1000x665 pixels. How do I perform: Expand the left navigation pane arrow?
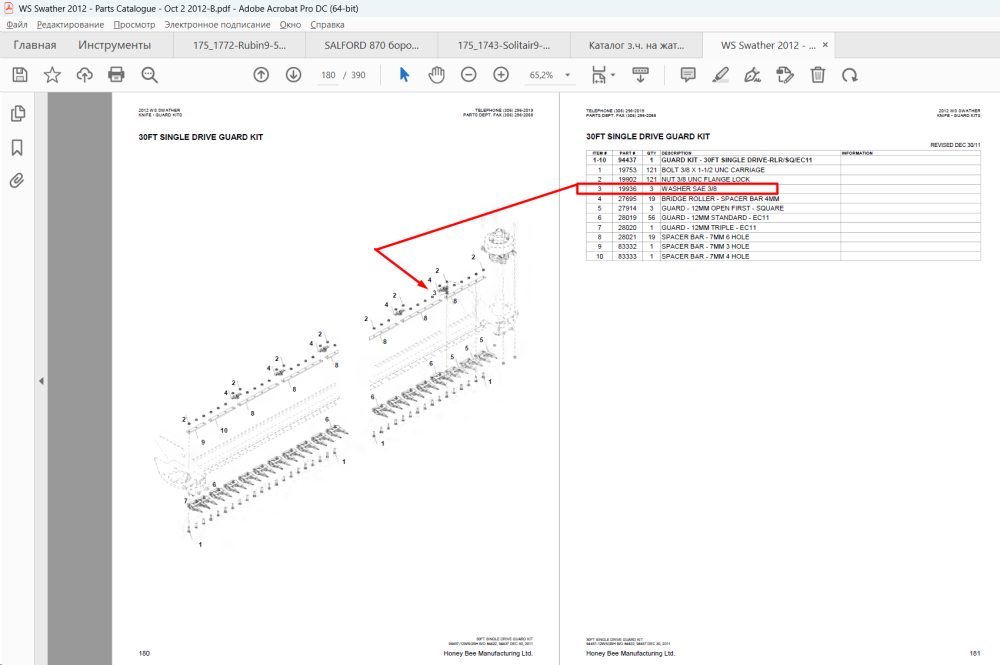tap(41, 381)
